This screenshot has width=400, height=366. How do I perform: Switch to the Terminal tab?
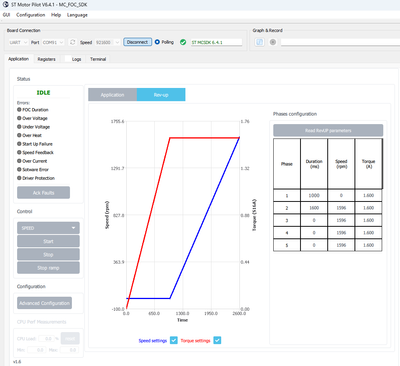click(98, 59)
